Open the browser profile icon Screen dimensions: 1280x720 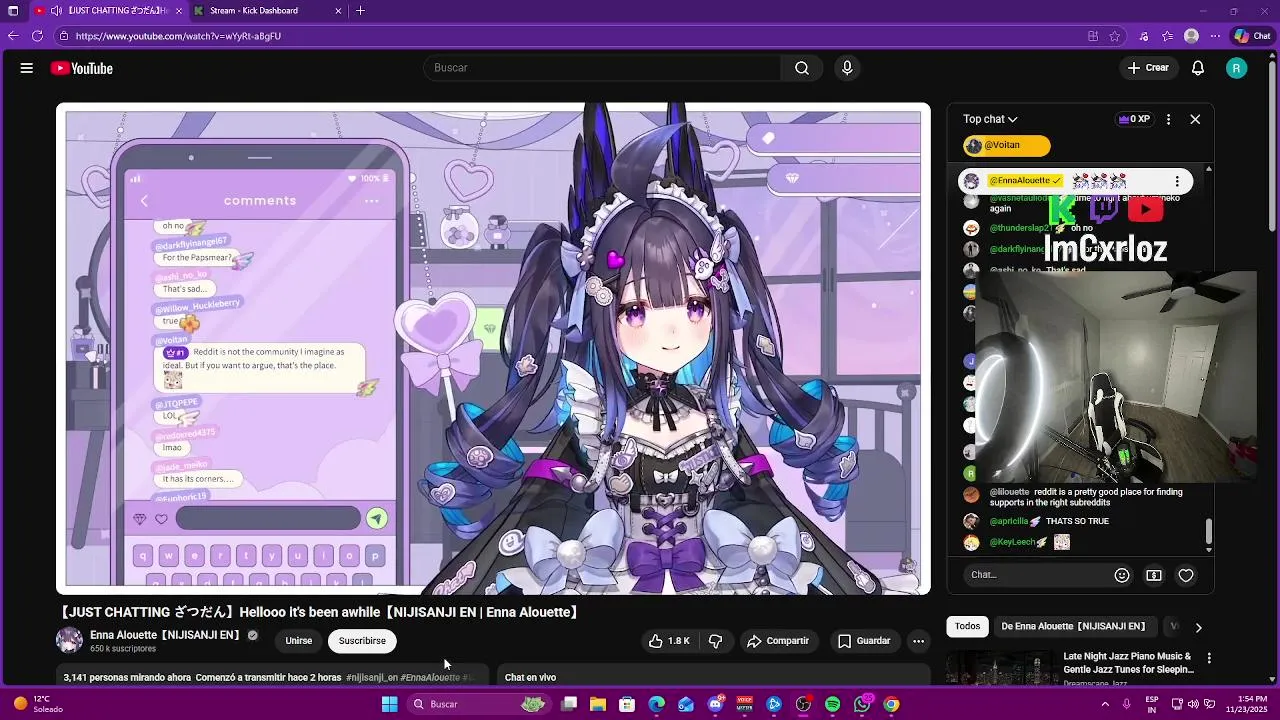(x=1191, y=36)
